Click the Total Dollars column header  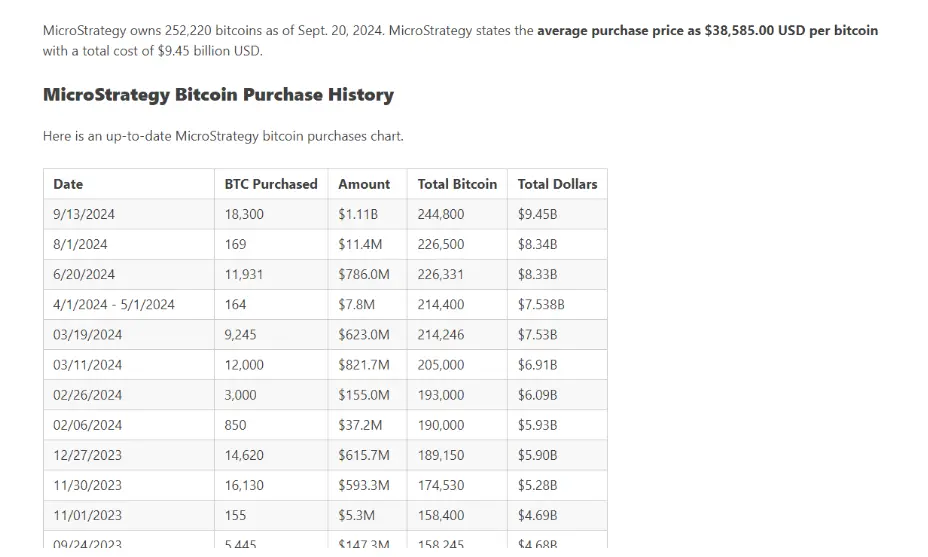557,184
